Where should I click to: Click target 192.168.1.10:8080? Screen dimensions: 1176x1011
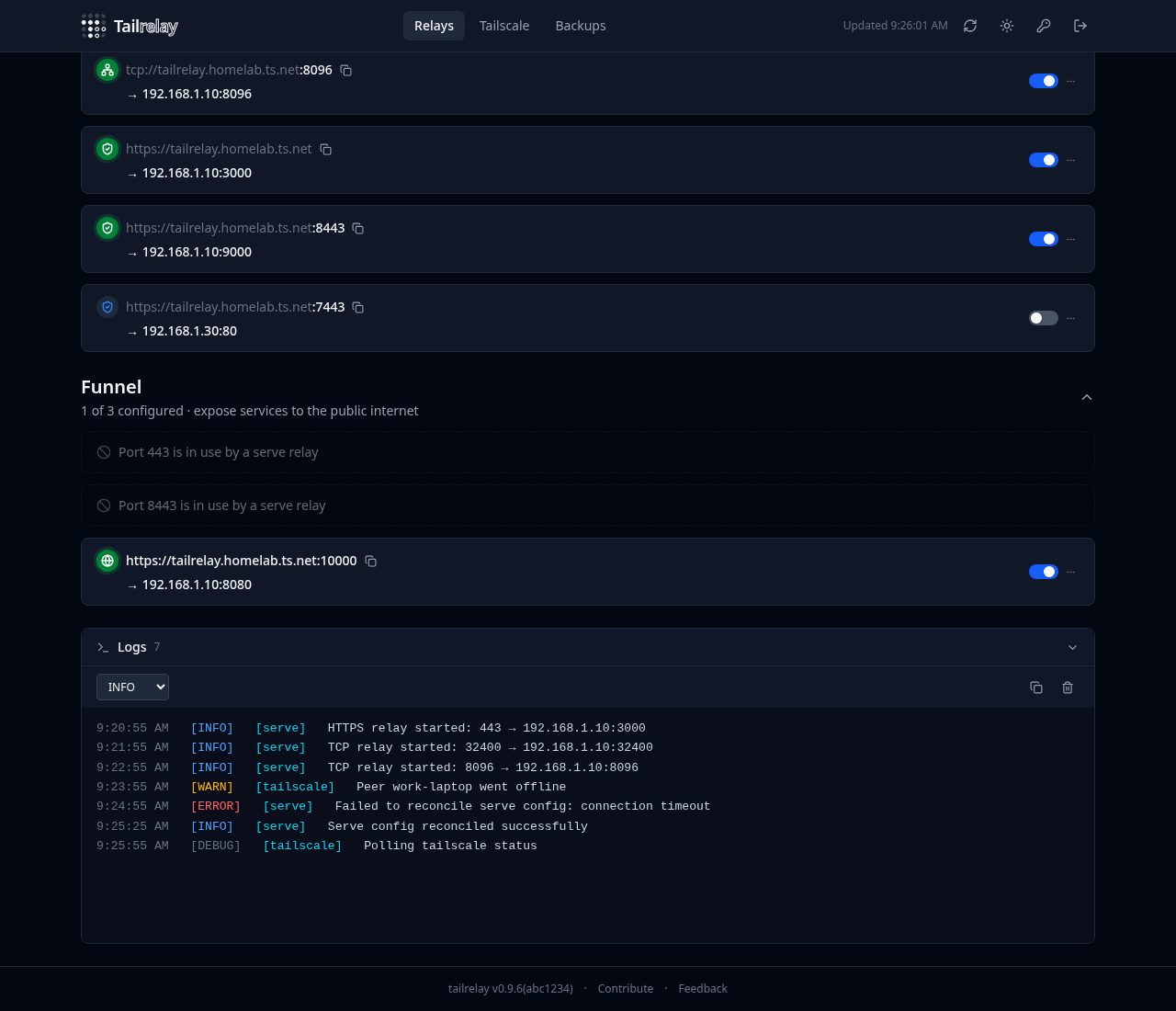click(197, 585)
